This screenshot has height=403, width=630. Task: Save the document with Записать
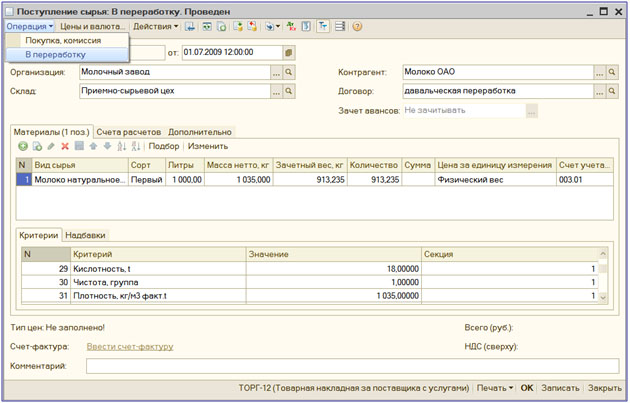[560, 388]
